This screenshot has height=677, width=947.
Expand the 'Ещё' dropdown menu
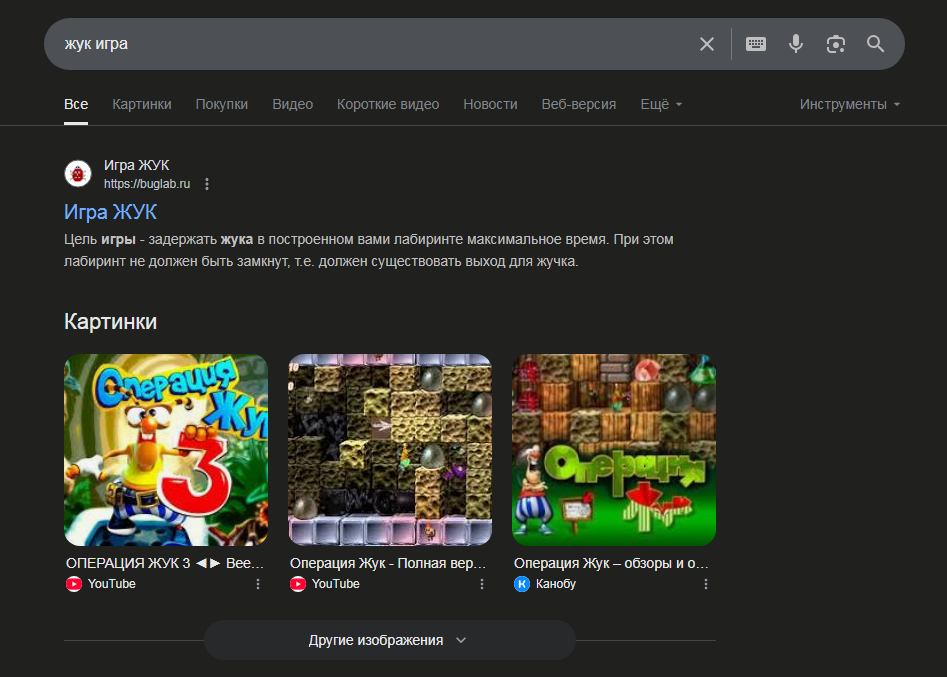pos(661,104)
